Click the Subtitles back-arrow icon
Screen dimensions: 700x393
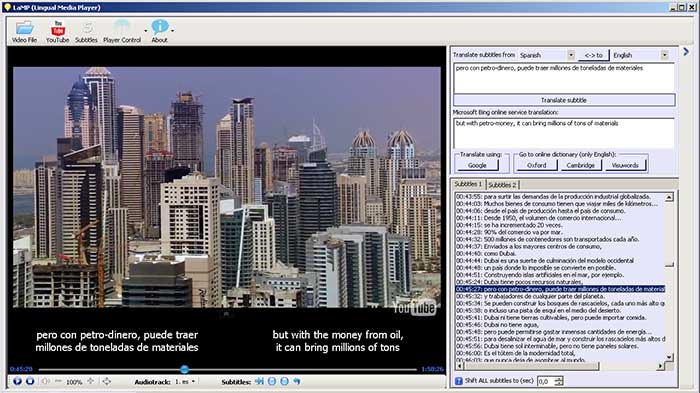[x=297, y=381]
